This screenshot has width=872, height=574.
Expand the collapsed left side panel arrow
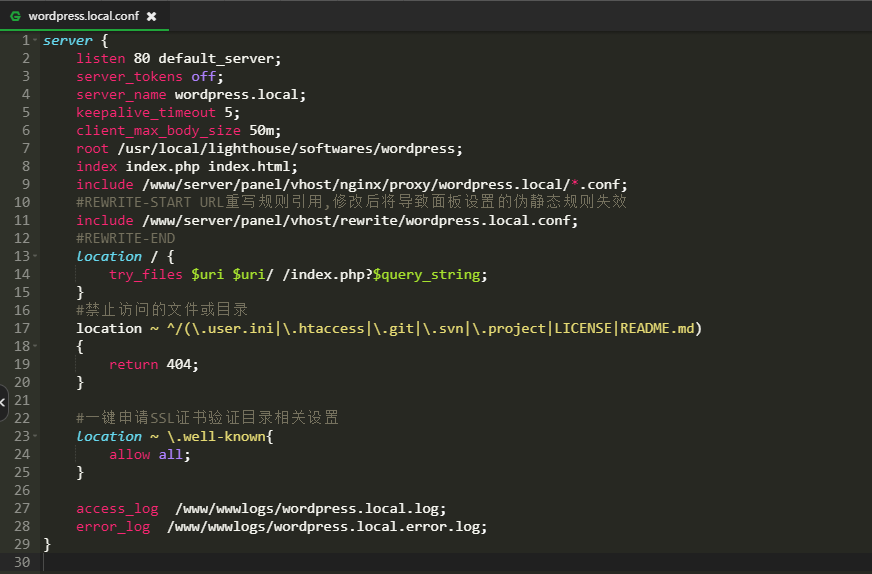coord(3,402)
